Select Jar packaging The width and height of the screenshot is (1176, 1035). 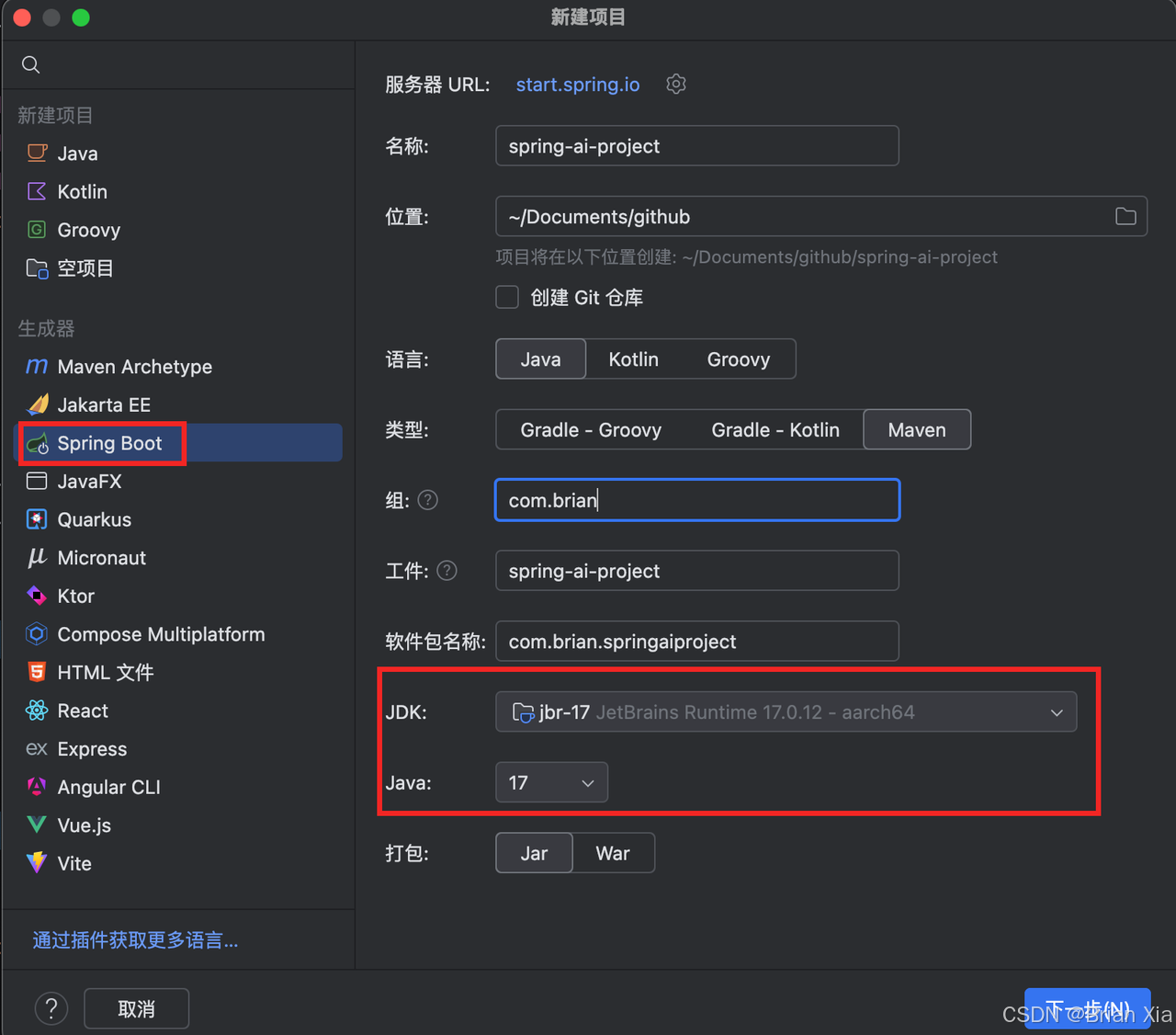coord(534,853)
